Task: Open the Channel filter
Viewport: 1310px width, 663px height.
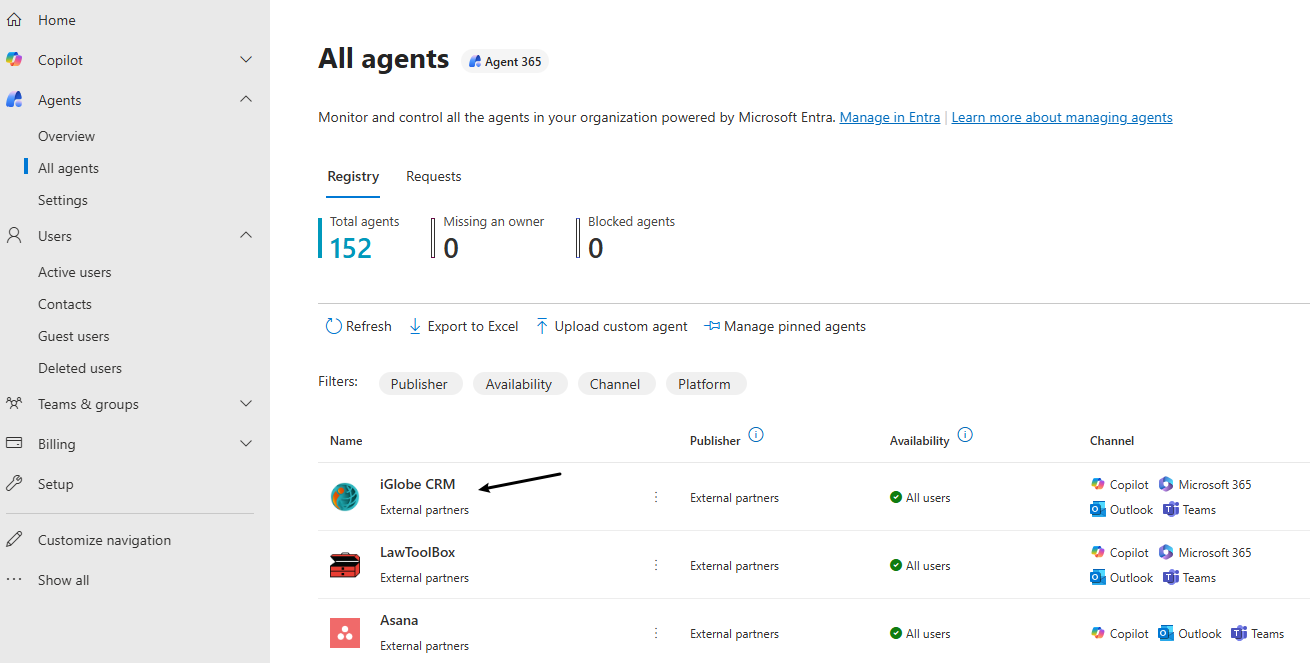Action: (615, 384)
